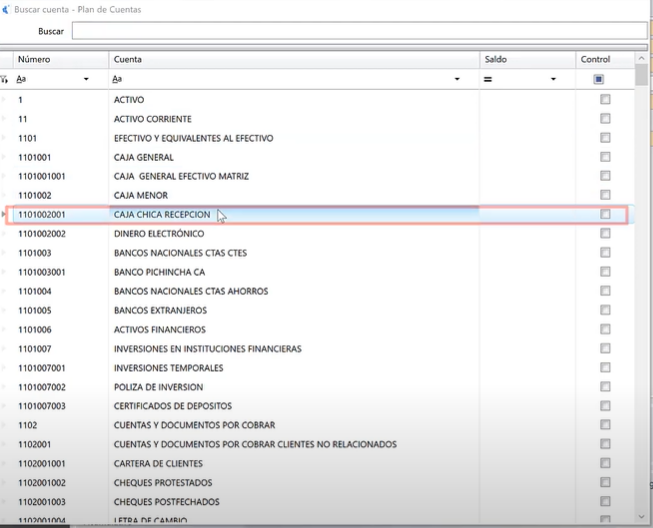Select row indicator arrow of account 1101002001
The image size is (653, 528).
coord(4,214)
